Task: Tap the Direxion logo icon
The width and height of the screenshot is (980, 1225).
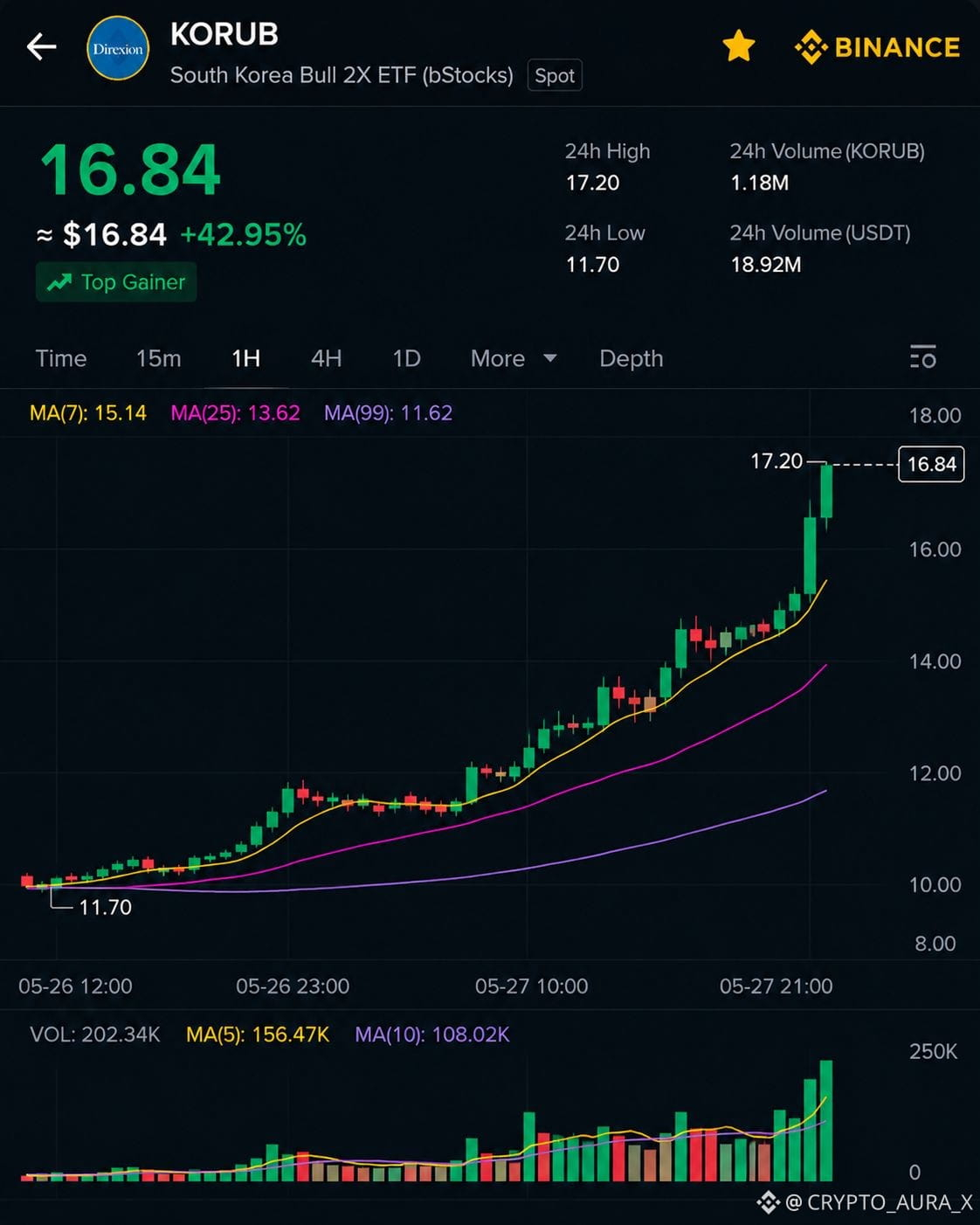Action: pos(118,49)
